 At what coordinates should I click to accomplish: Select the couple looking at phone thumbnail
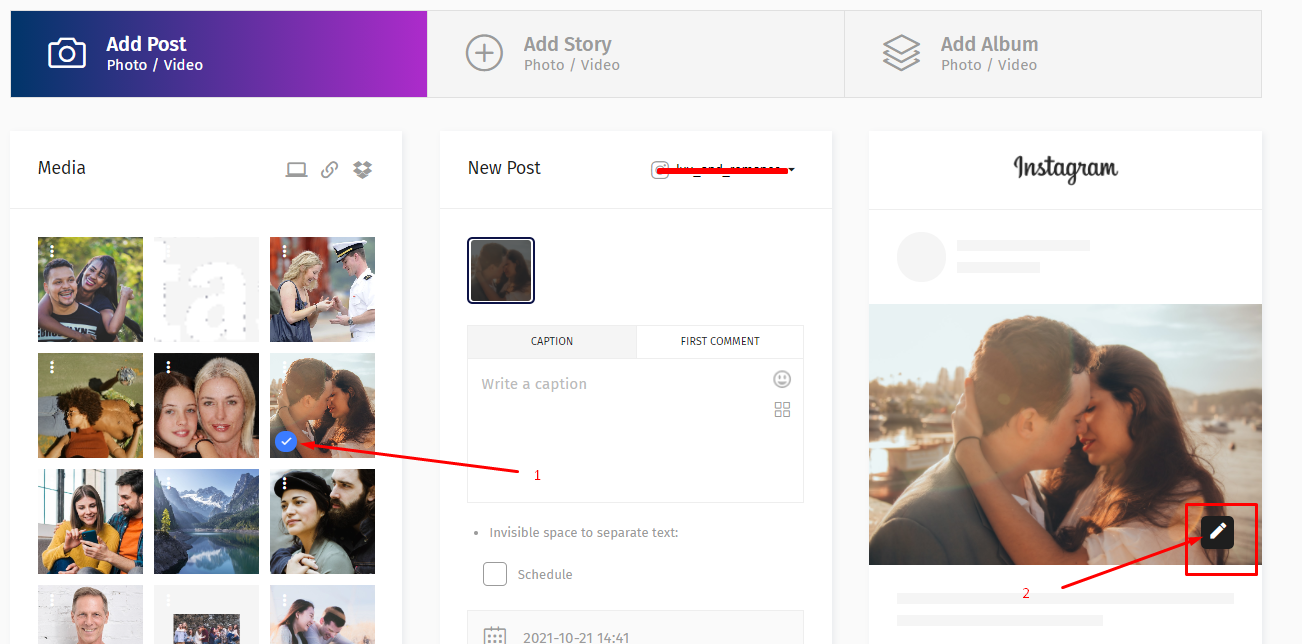[90, 521]
